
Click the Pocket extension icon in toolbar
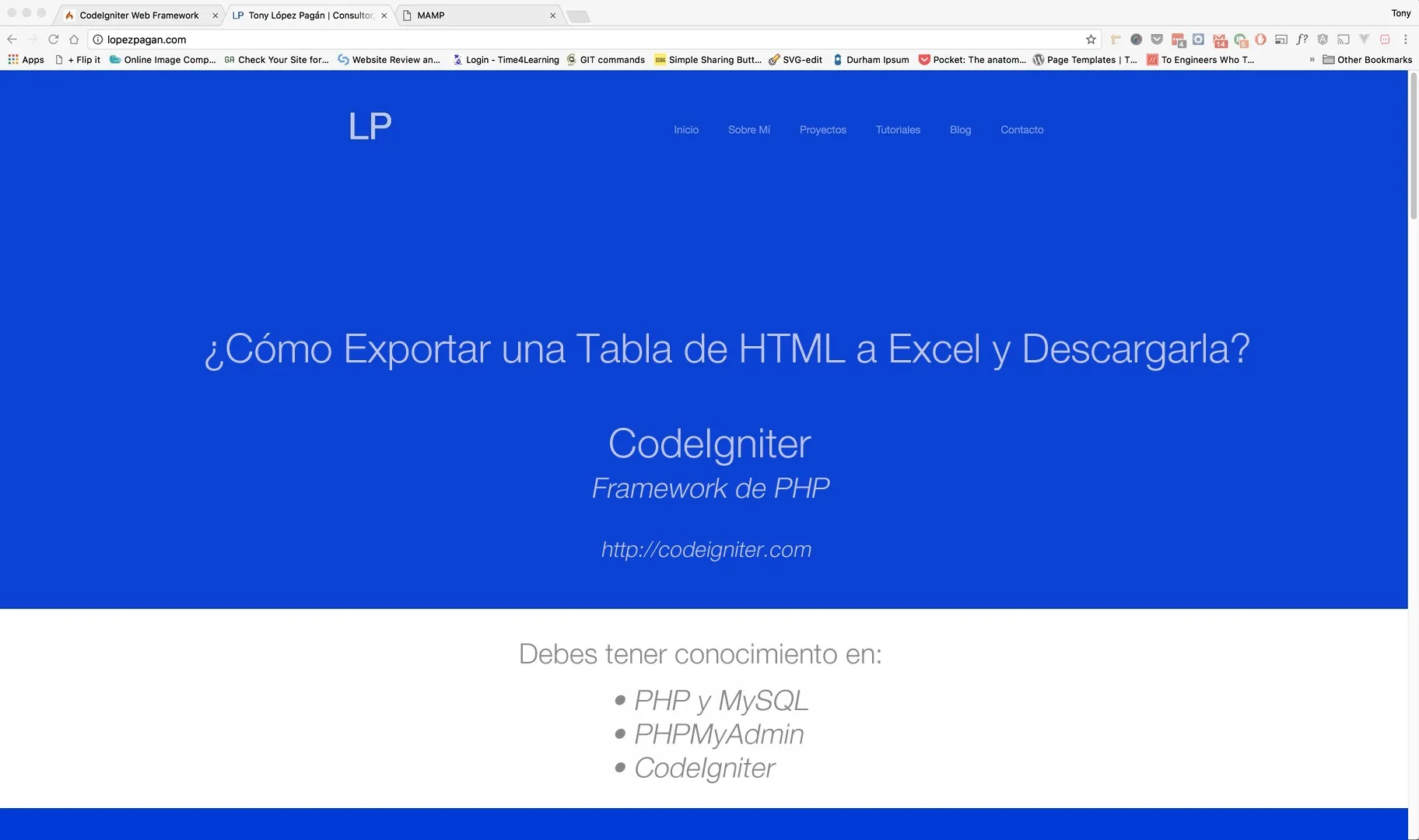tap(1157, 40)
